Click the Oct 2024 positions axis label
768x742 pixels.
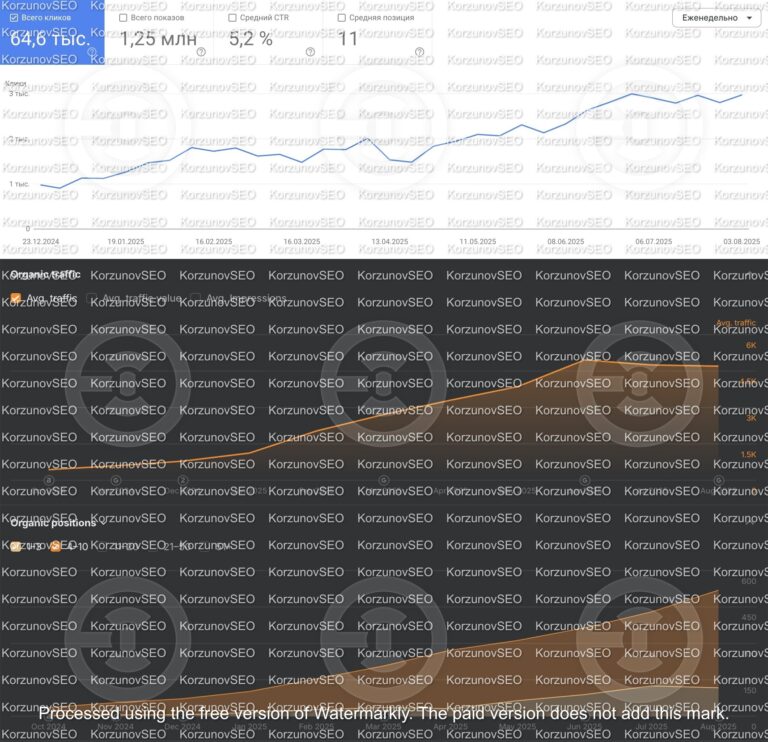point(48,726)
